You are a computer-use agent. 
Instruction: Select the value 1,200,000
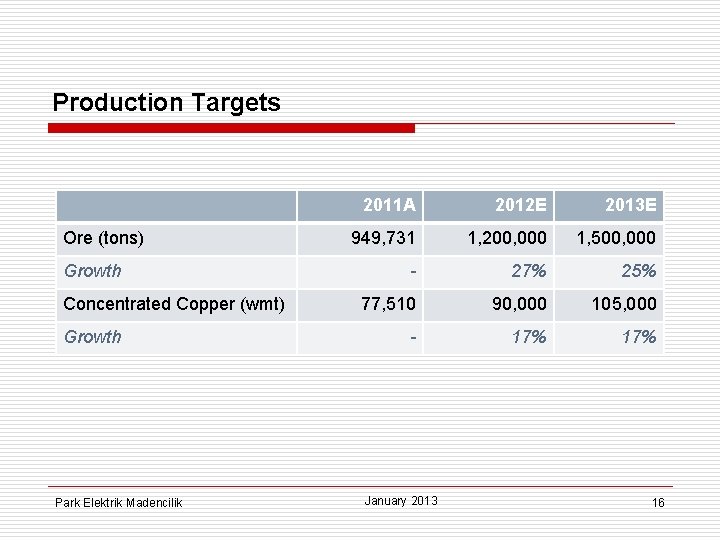pos(507,238)
